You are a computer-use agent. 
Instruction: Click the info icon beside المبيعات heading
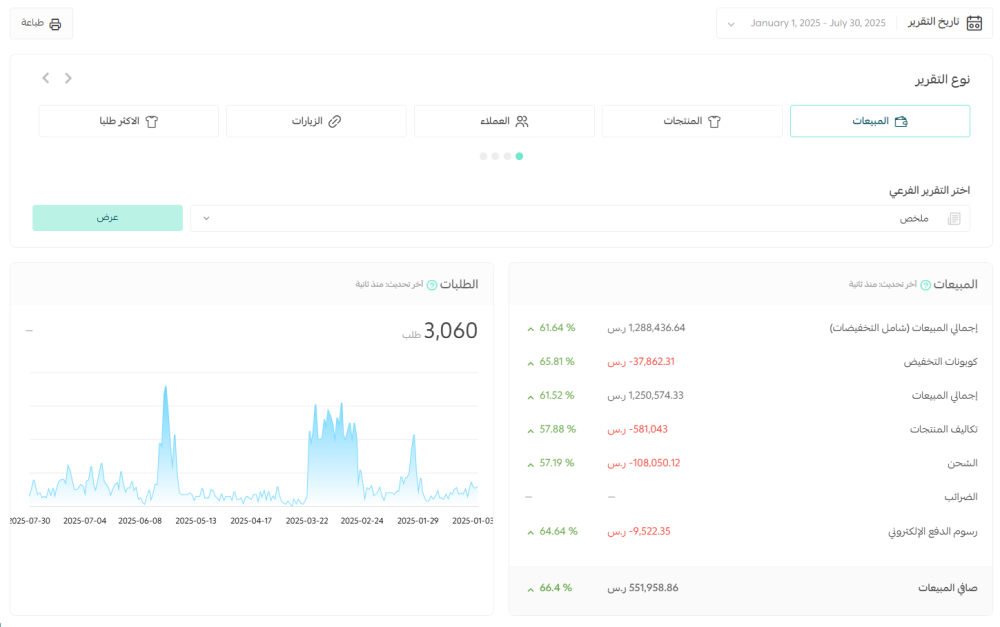click(x=925, y=285)
